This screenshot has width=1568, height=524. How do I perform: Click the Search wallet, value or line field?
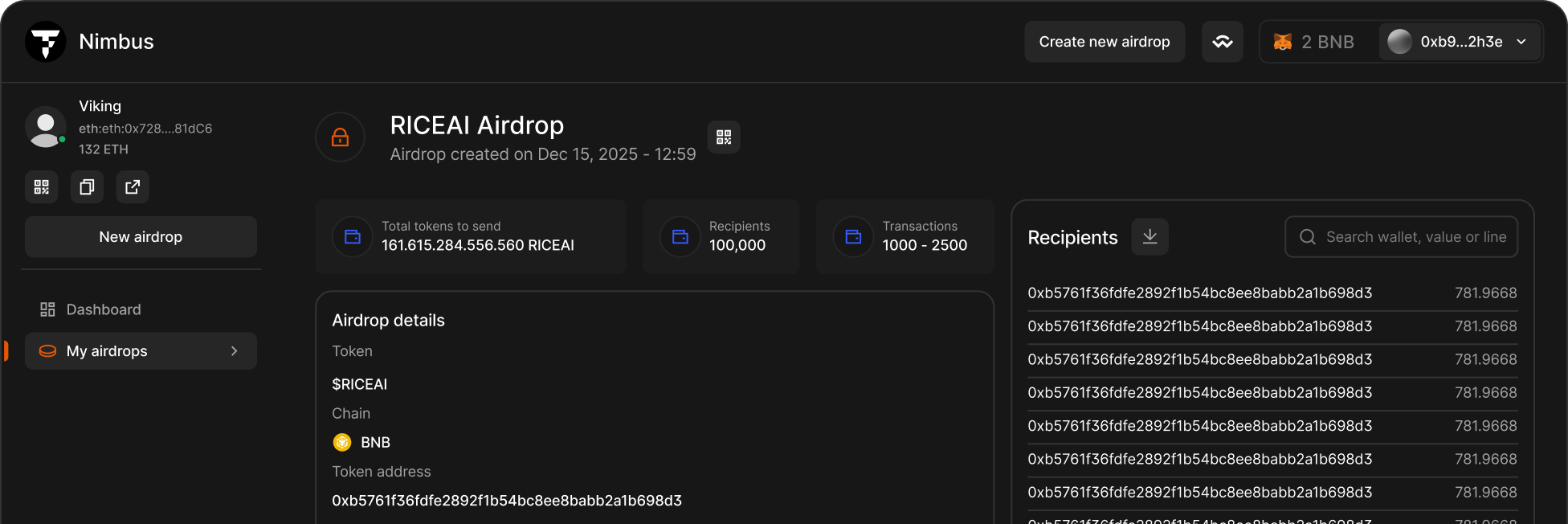(x=1401, y=237)
